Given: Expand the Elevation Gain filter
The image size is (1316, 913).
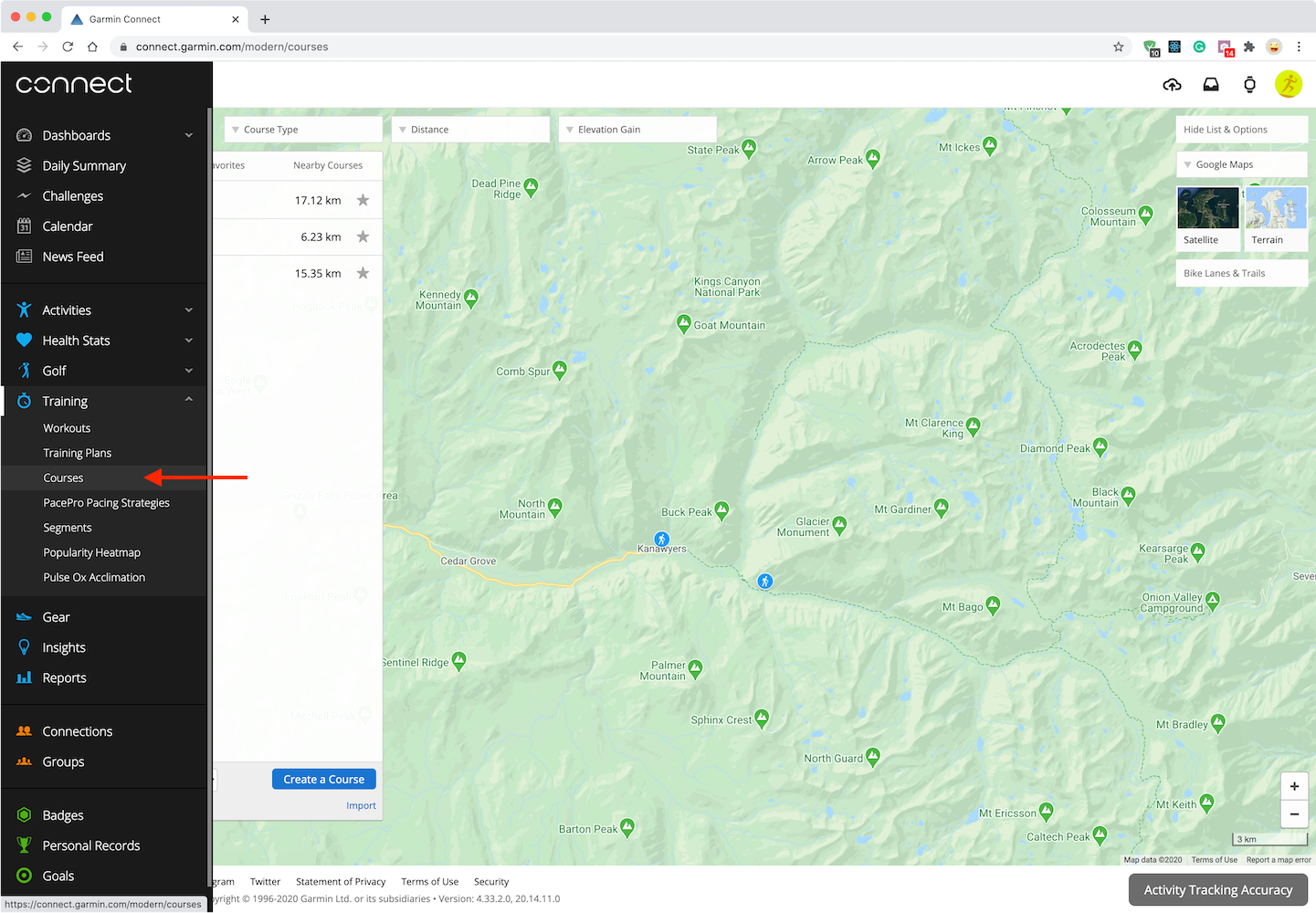Looking at the screenshot, I should pos(637,129).
